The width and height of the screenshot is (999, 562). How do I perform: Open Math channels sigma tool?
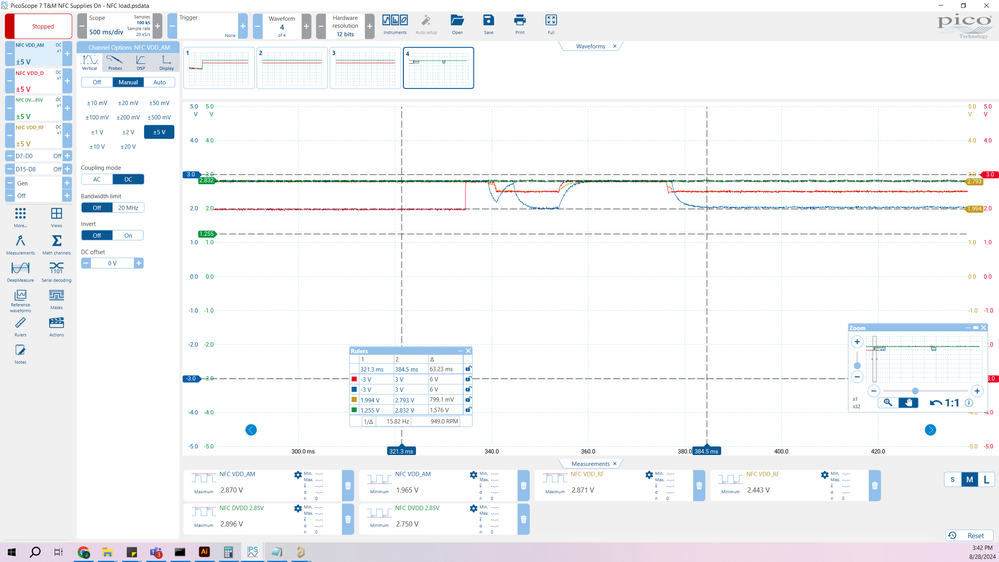[56, 241]
